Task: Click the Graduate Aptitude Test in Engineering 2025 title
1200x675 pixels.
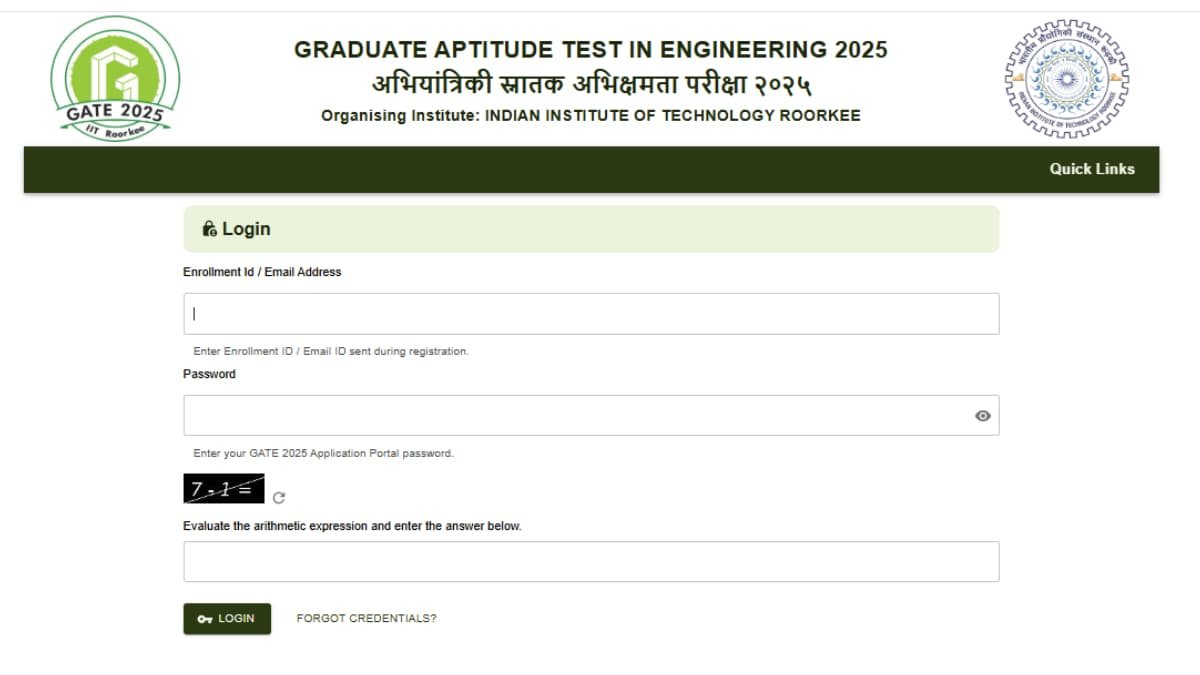Action: click(590, 50)
